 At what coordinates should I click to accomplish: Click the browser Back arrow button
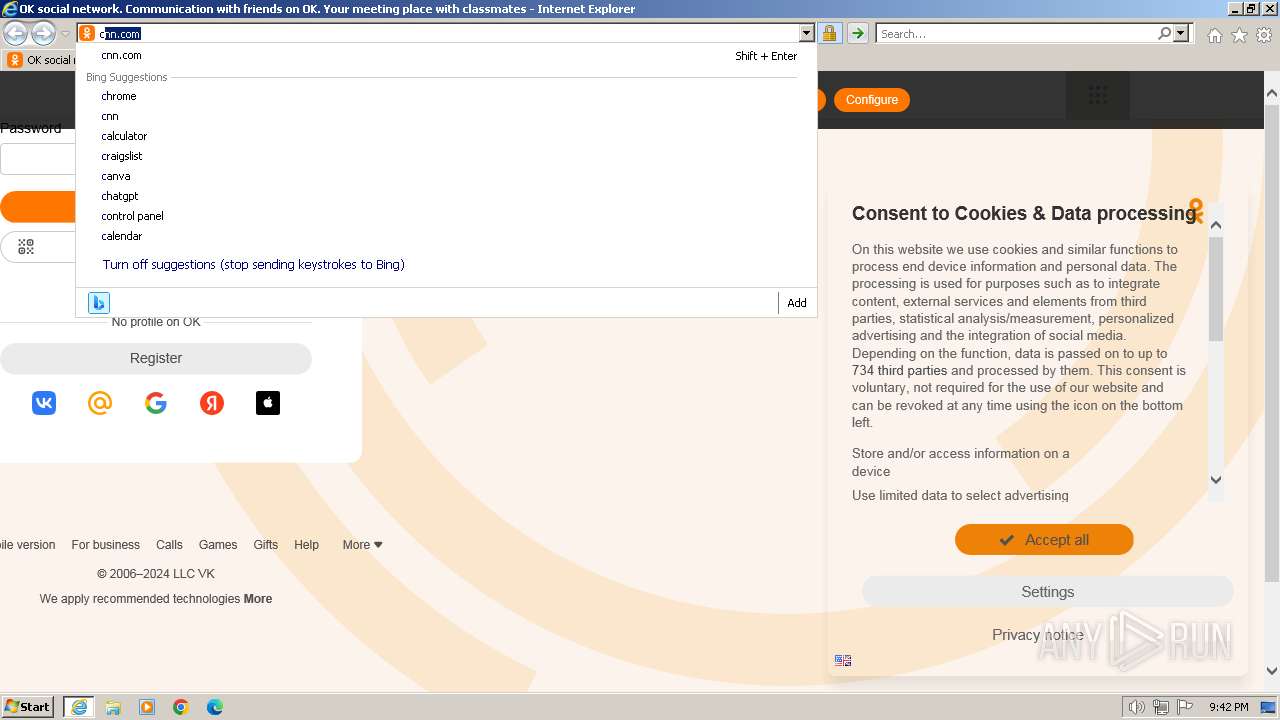(x=15, y=34)
